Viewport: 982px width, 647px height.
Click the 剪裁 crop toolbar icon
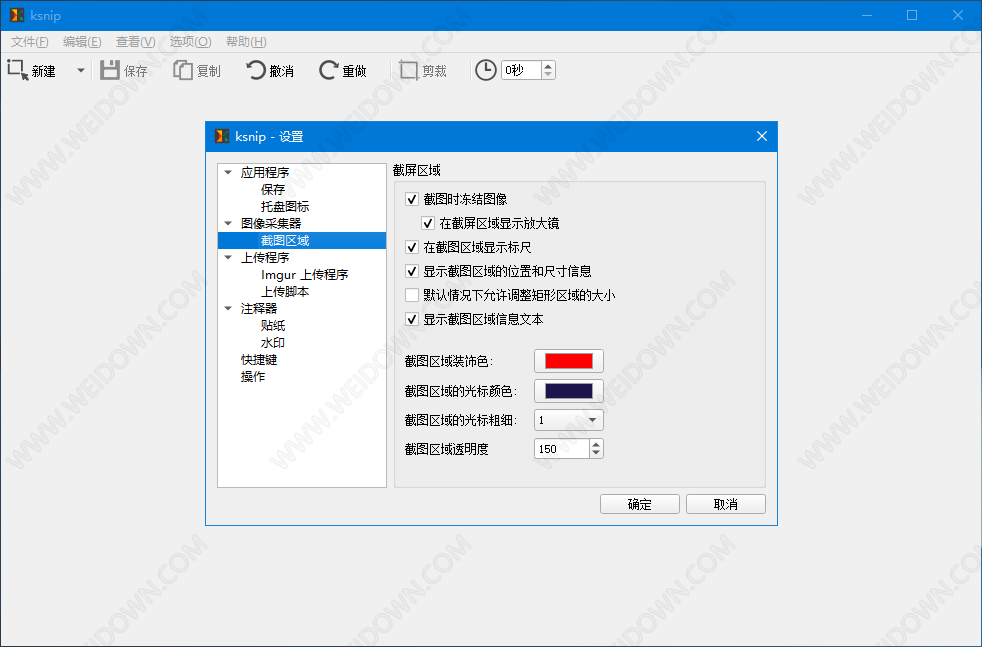click(x=408, y=70)
